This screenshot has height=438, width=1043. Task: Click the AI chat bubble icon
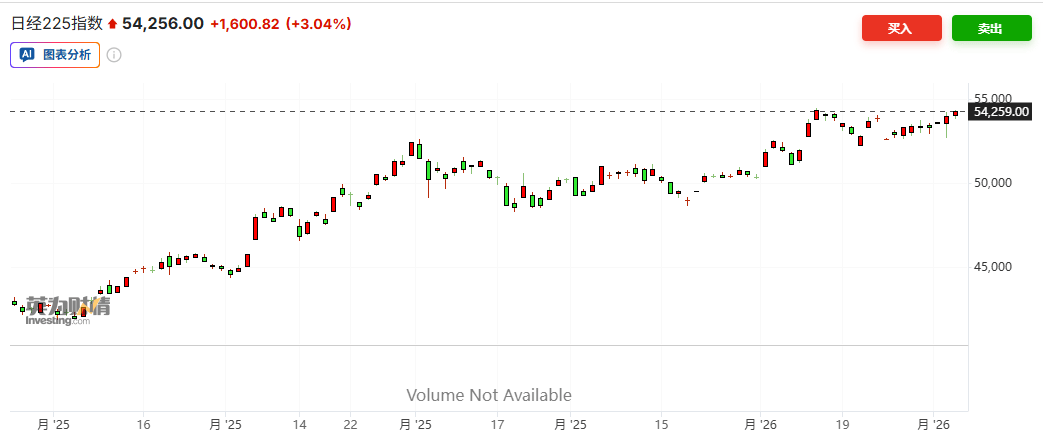(x=26, y=55)
